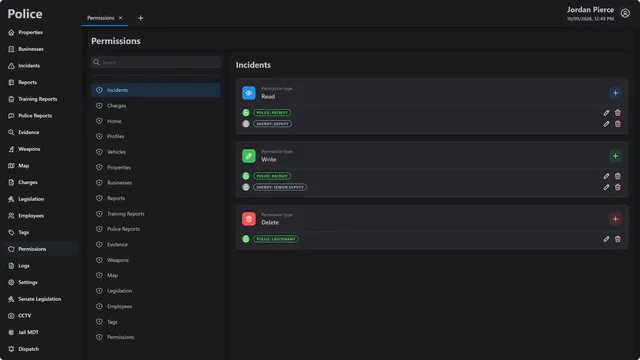Viewport: 640px width, 360px height.
Task: Add a role to Delete permission
Action: coord(615,219)
